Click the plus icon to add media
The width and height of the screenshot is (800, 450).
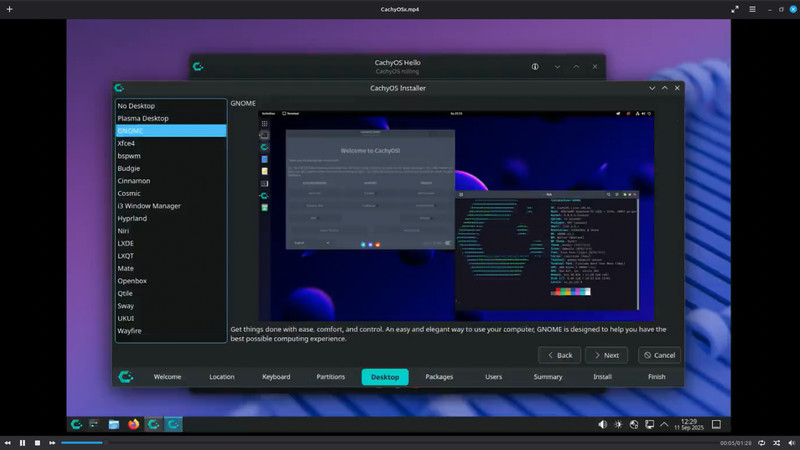[x=9, y=9]
